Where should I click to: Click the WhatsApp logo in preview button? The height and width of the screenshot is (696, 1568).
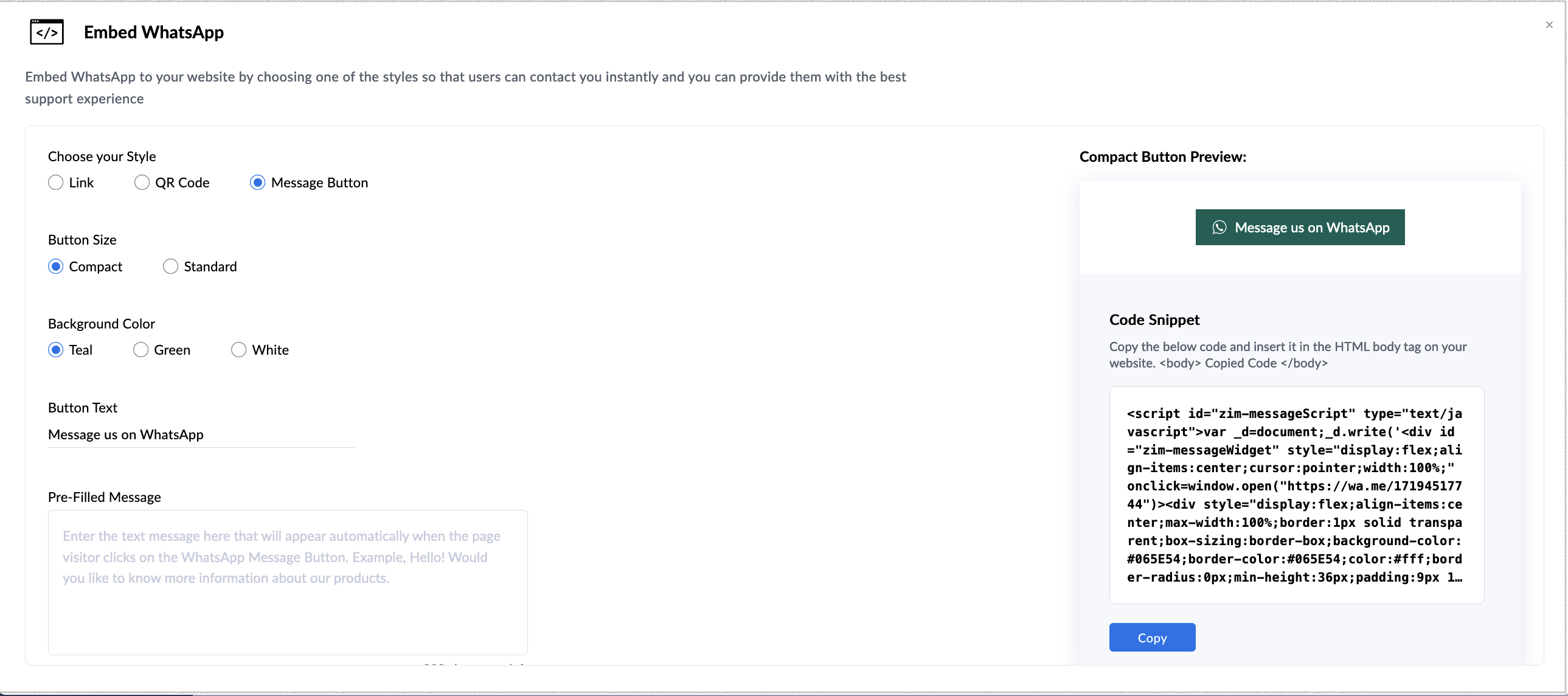1219,228
